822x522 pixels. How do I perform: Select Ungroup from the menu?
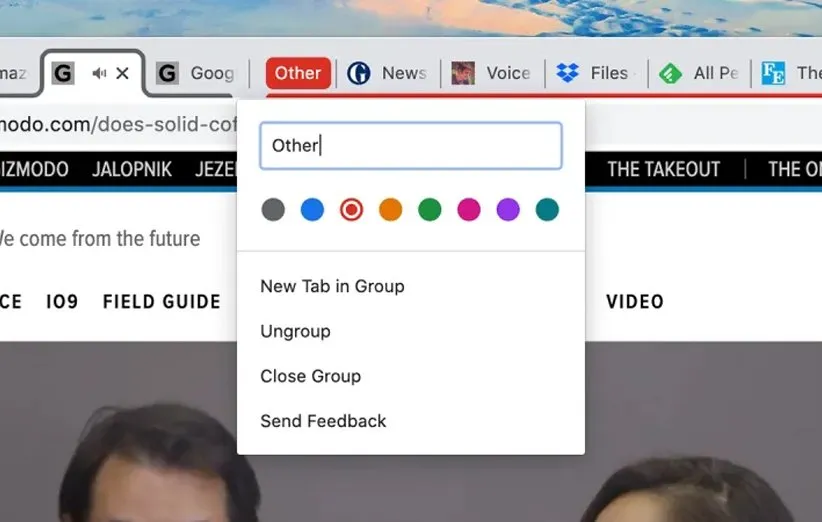295,331
